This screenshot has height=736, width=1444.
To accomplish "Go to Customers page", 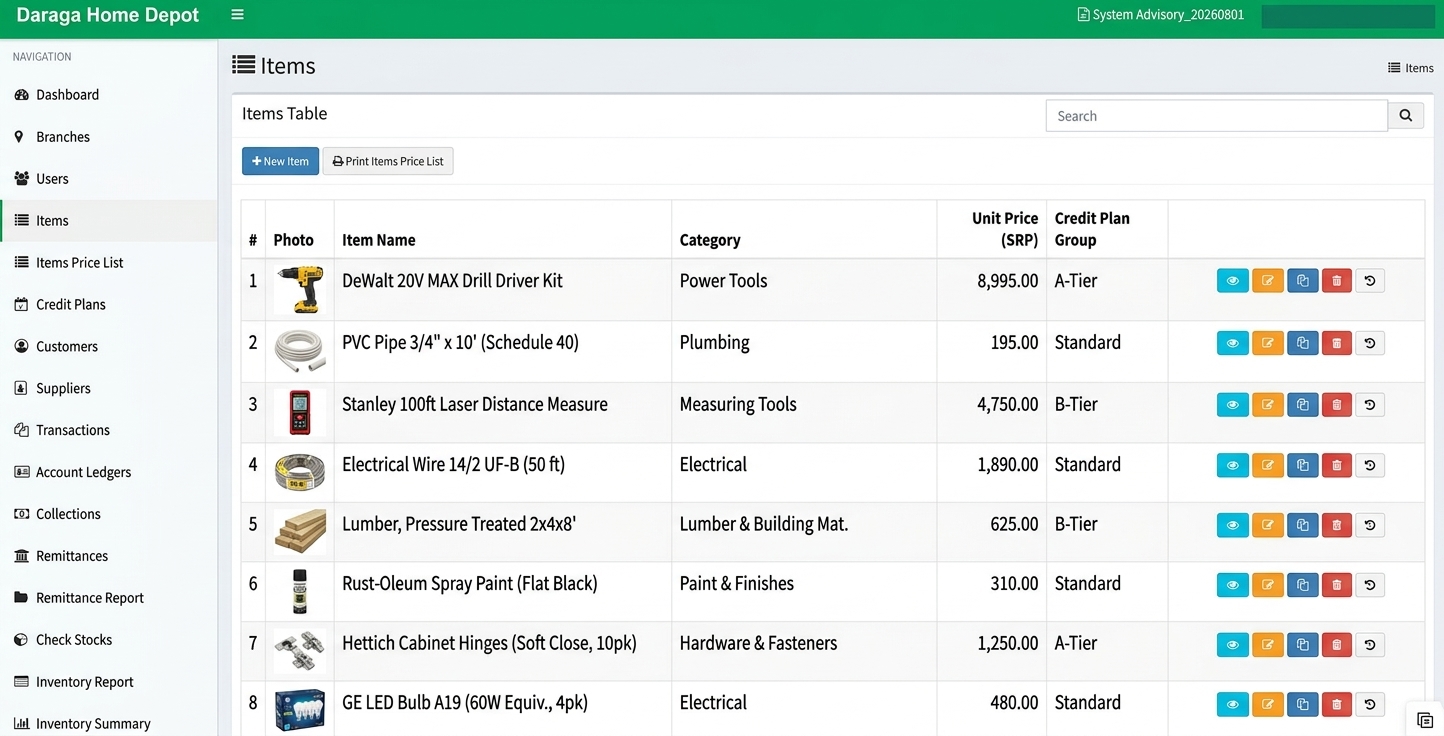I will (x=108, y=347).
